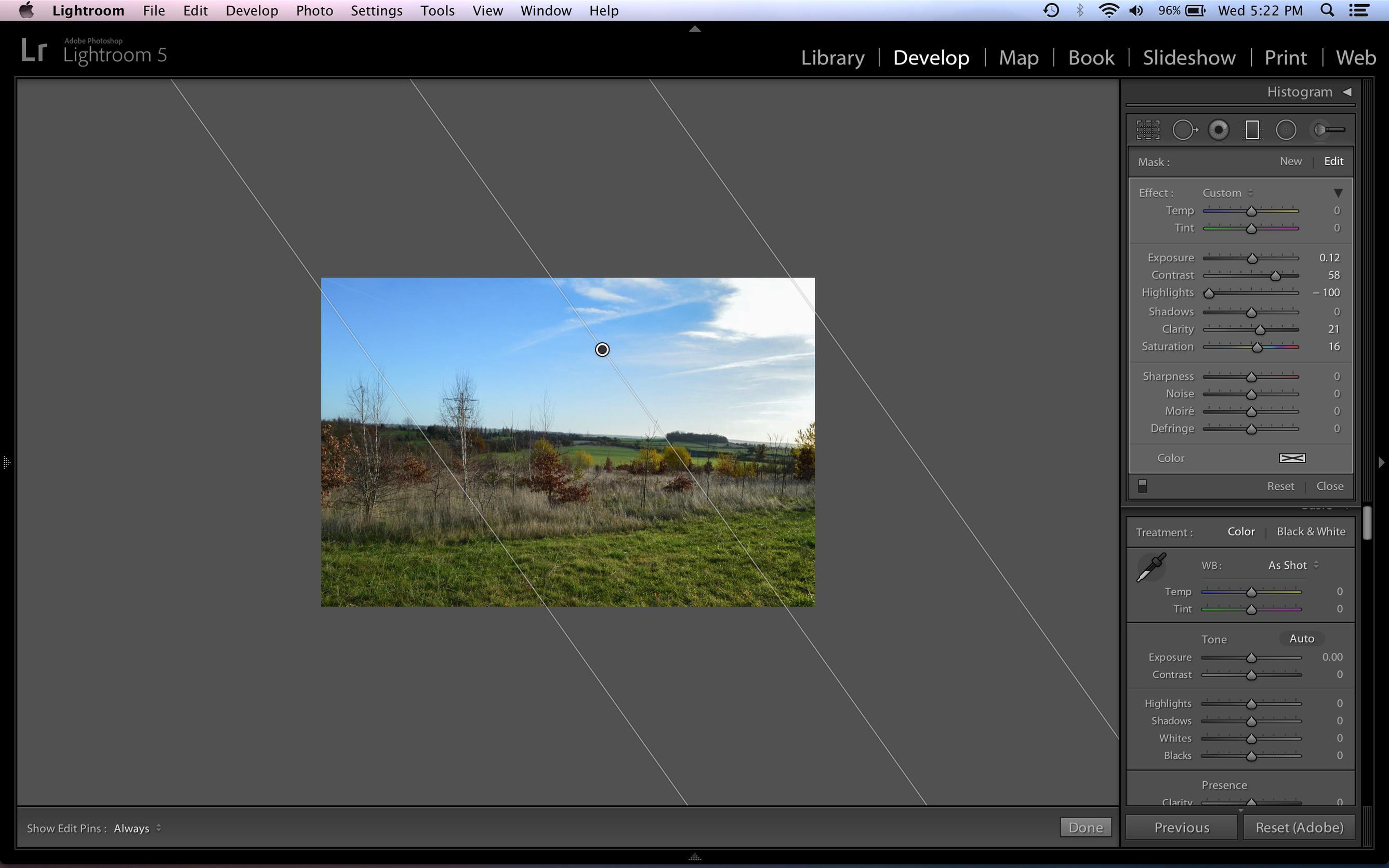Screen dimensions: 1389x868
Task: Switch Mask mode to New
Action: [1290, 162]
